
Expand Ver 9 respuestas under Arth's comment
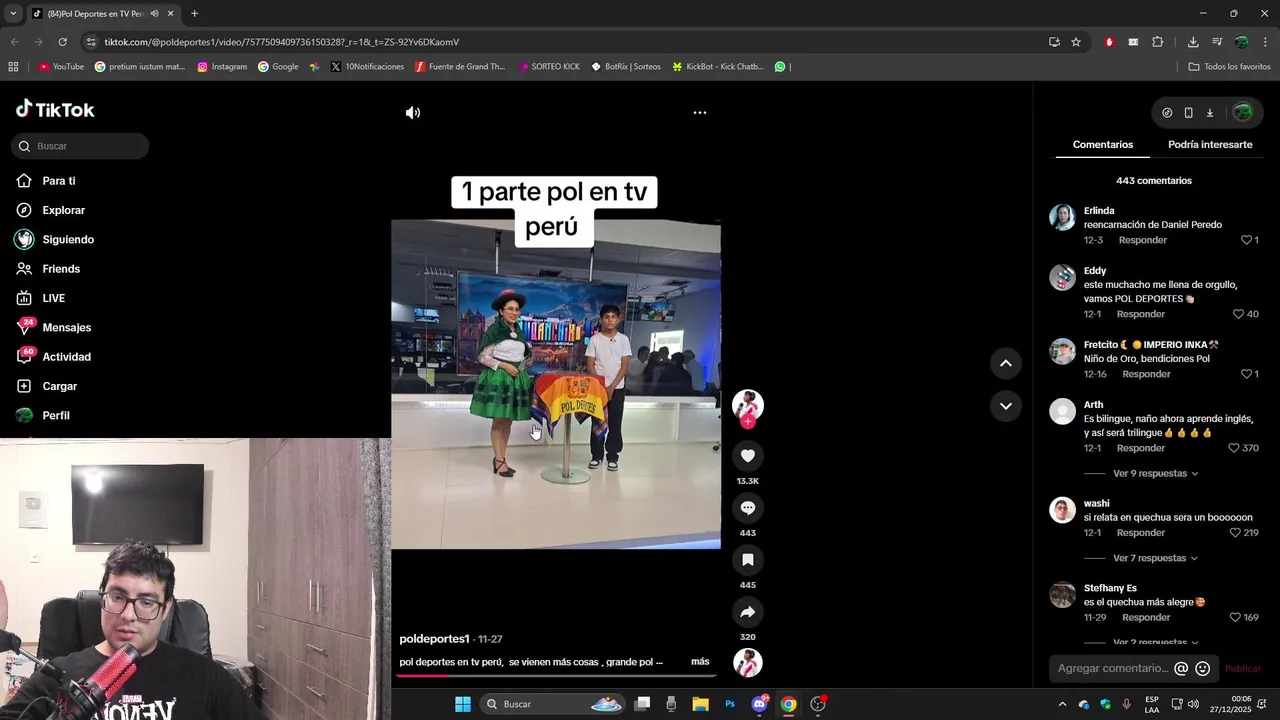(1155, 474)
